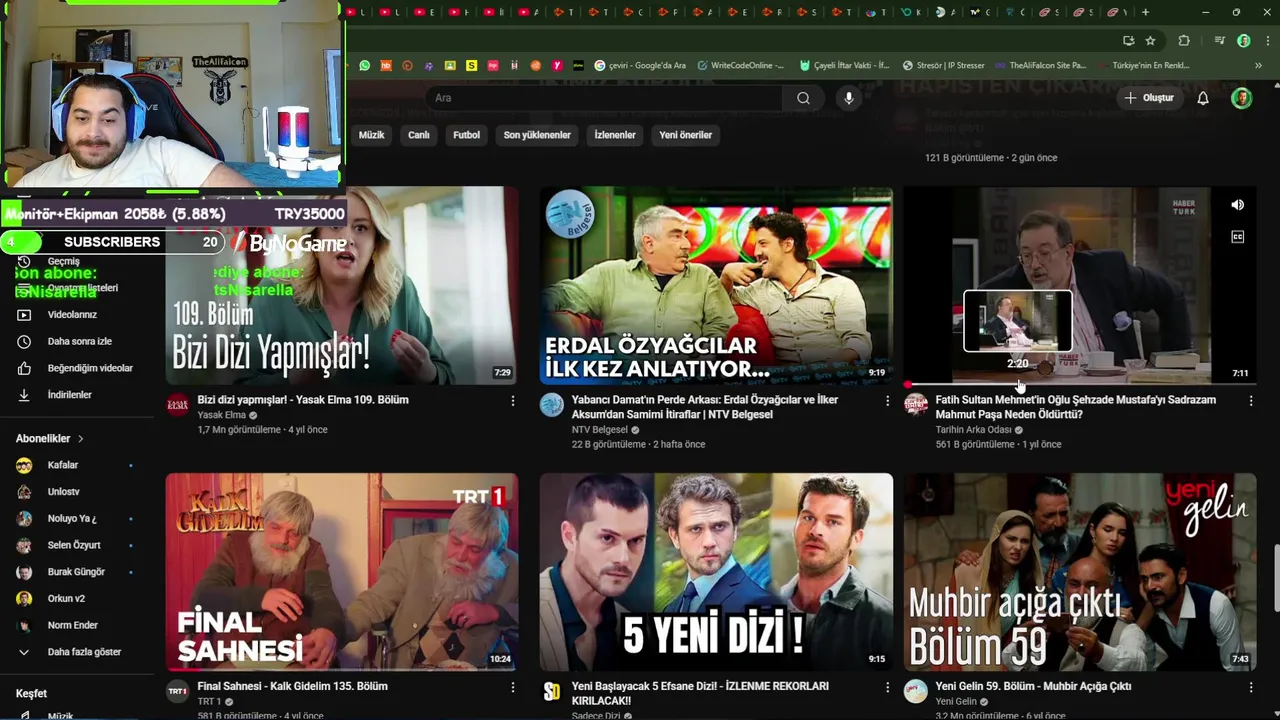Viewport: 1280px width, 720px height.
Task: Open Daha sonra izle watch later list
Action: click(79, 341)
